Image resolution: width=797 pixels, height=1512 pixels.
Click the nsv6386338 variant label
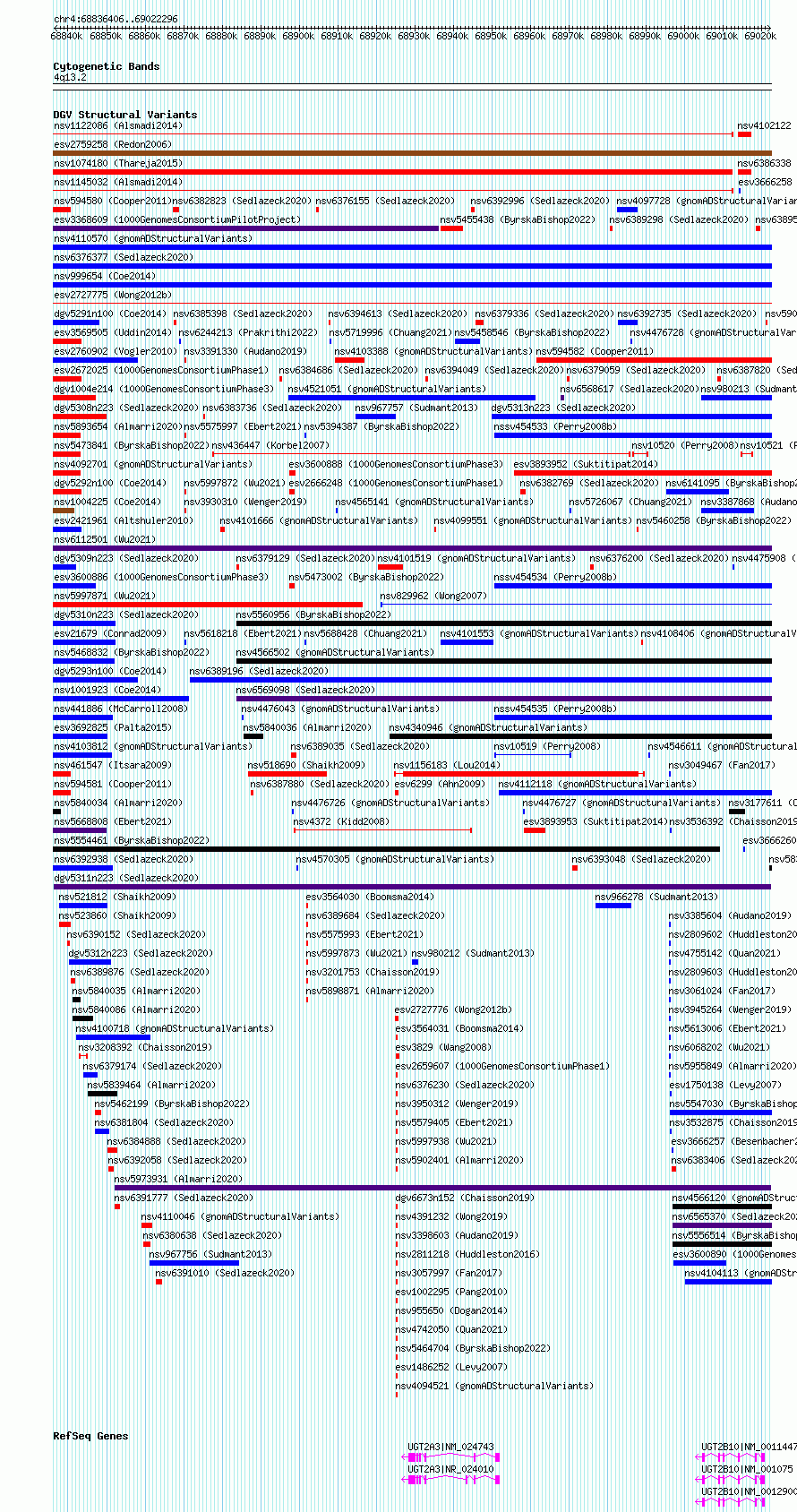click(765, 163)
